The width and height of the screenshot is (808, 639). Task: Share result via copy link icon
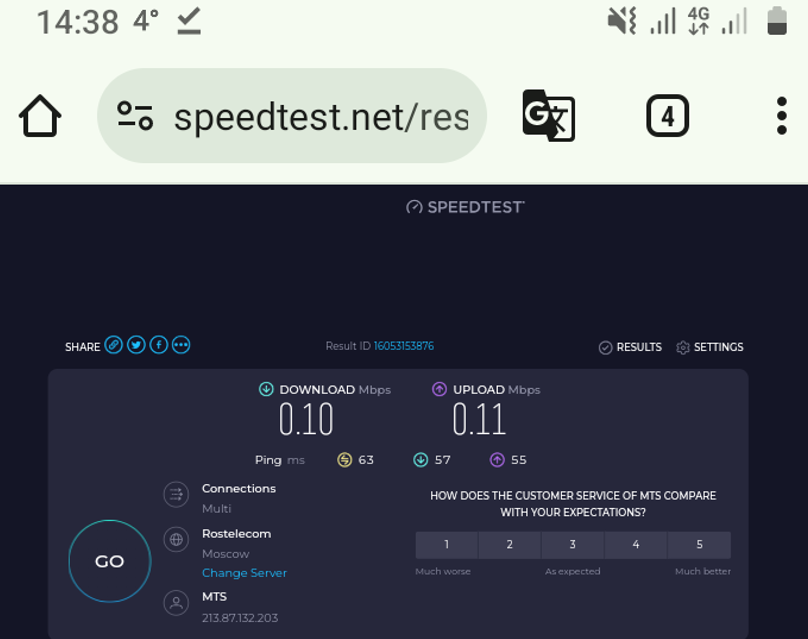point(113,345)
